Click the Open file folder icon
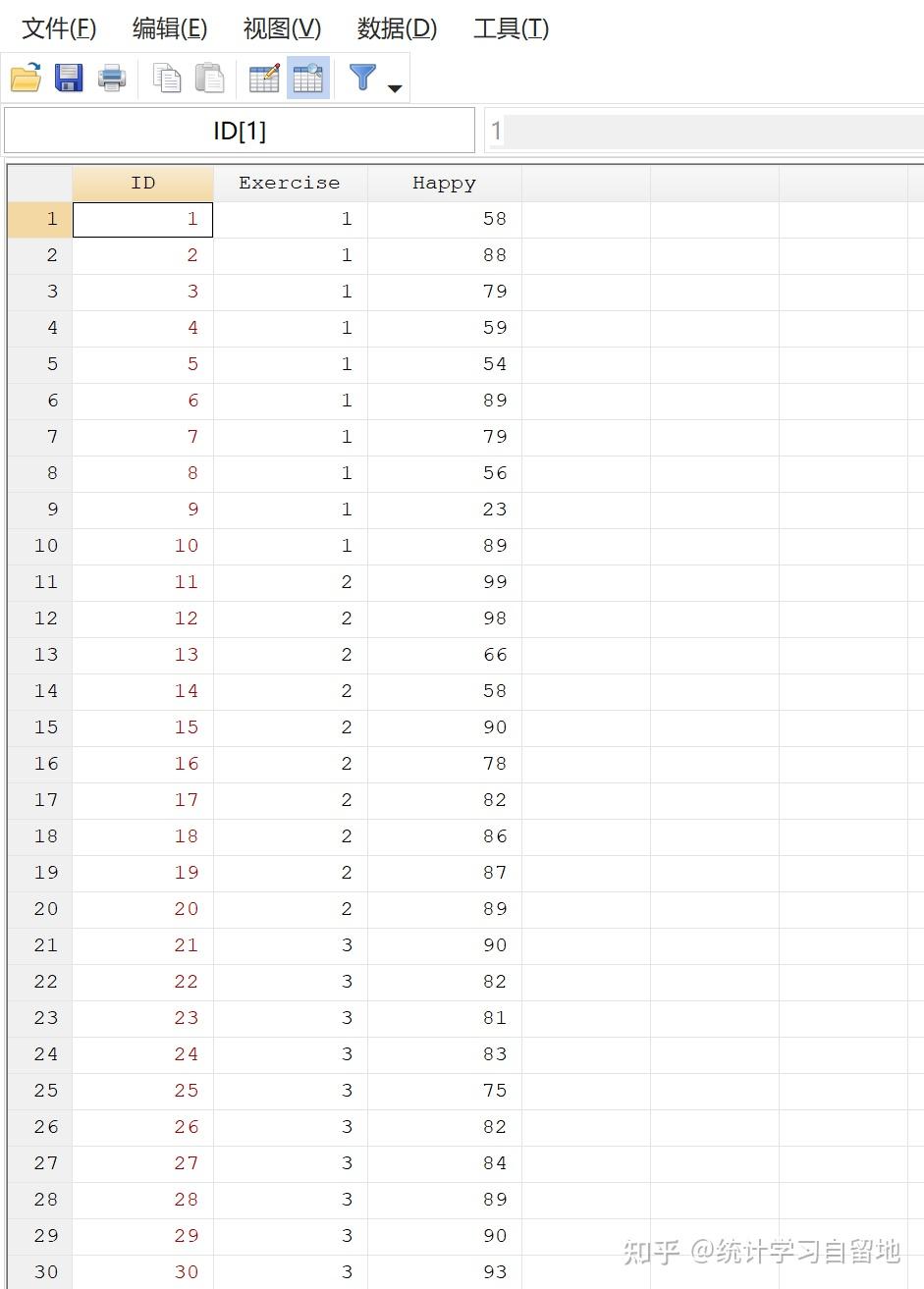The image size is (924, 1289). [x=26, y=78]
